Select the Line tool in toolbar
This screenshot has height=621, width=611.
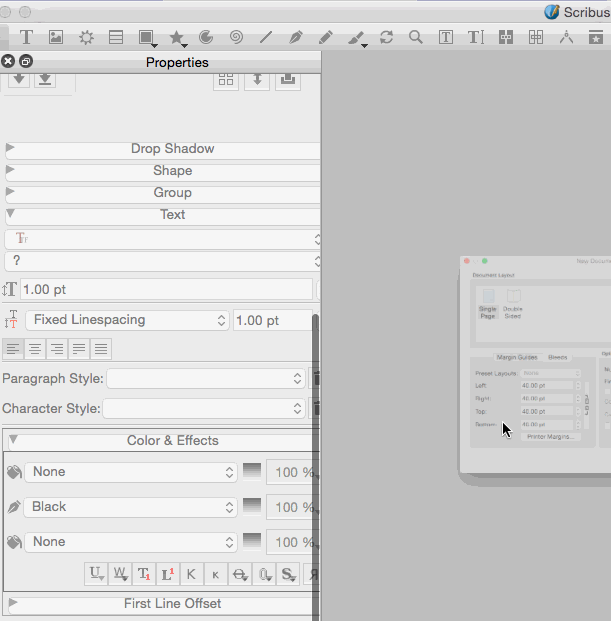point(266,38)
